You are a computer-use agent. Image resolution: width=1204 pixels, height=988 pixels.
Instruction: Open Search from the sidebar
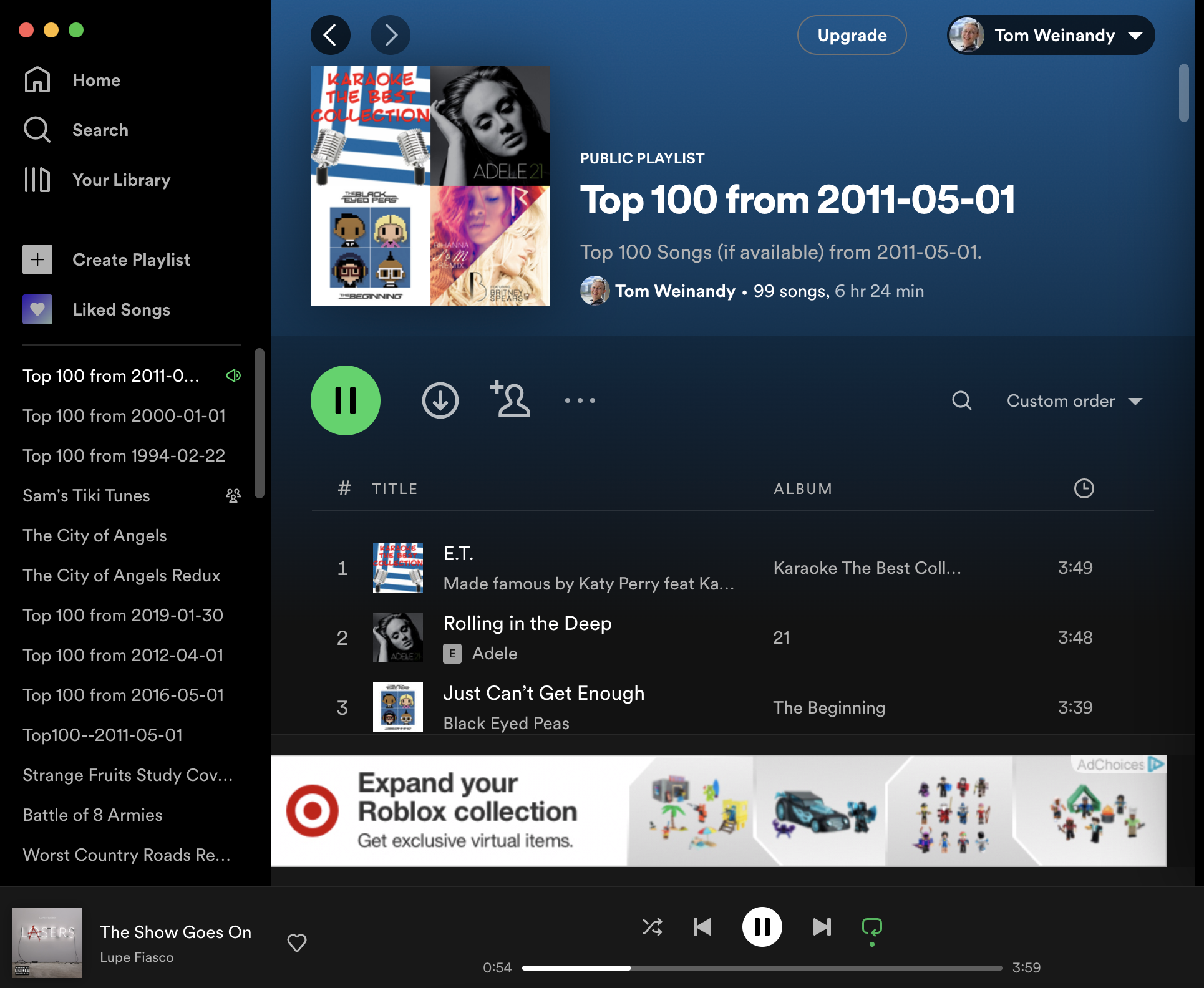tap(75, 130)
